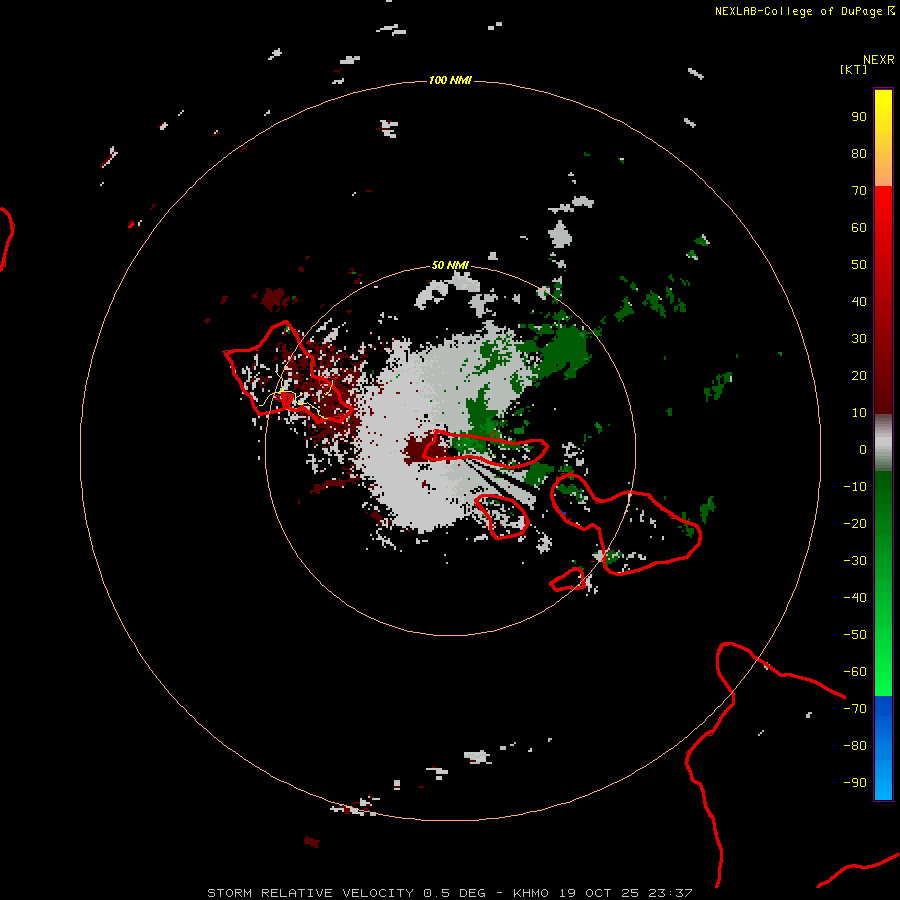Click the 10 value on velocity scale
The height and width of the screenshot is (900, 900).
pyautogui.click(x=859, y=413)
